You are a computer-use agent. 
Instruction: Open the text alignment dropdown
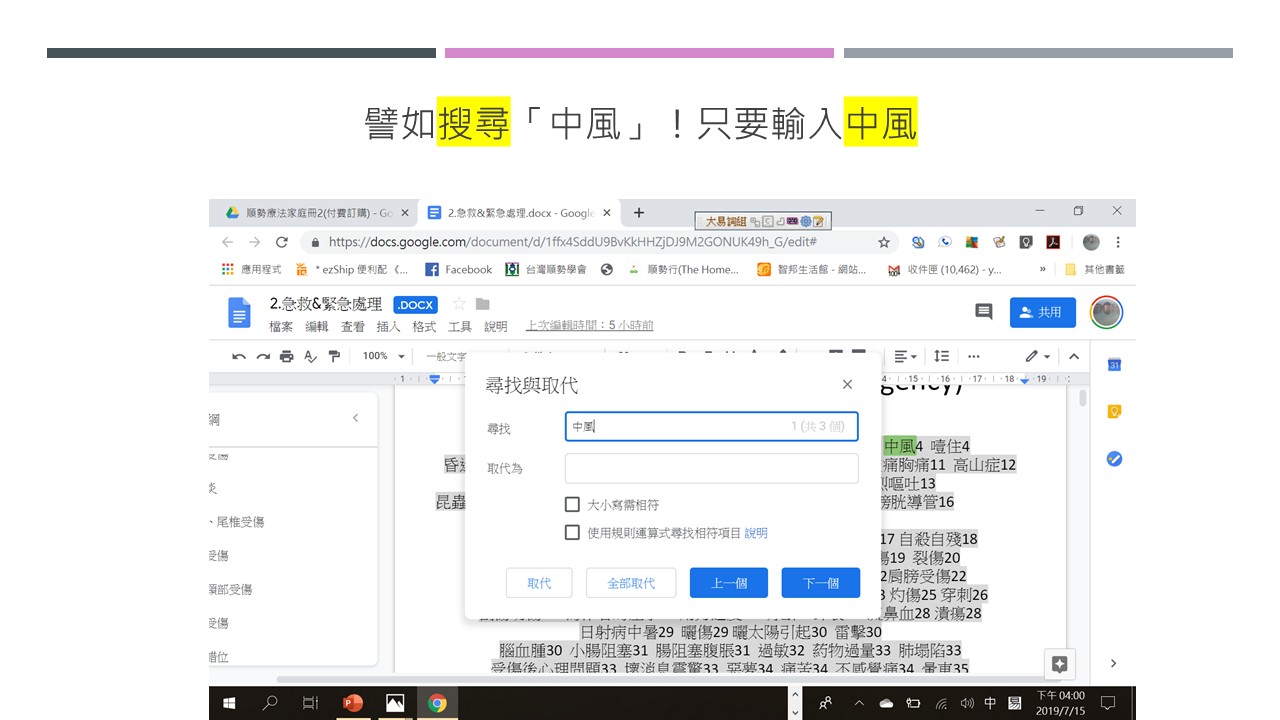[905, 356]
